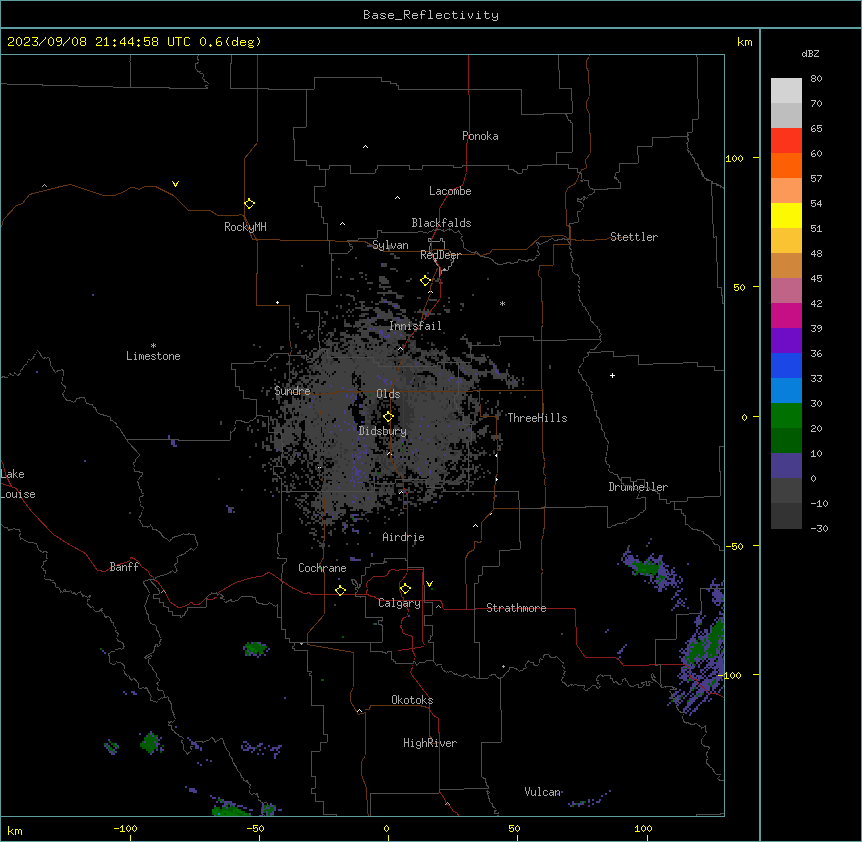Screen dimensions: 862x842
Task: Click the RedDeer city label
Action: click(440, 255)
